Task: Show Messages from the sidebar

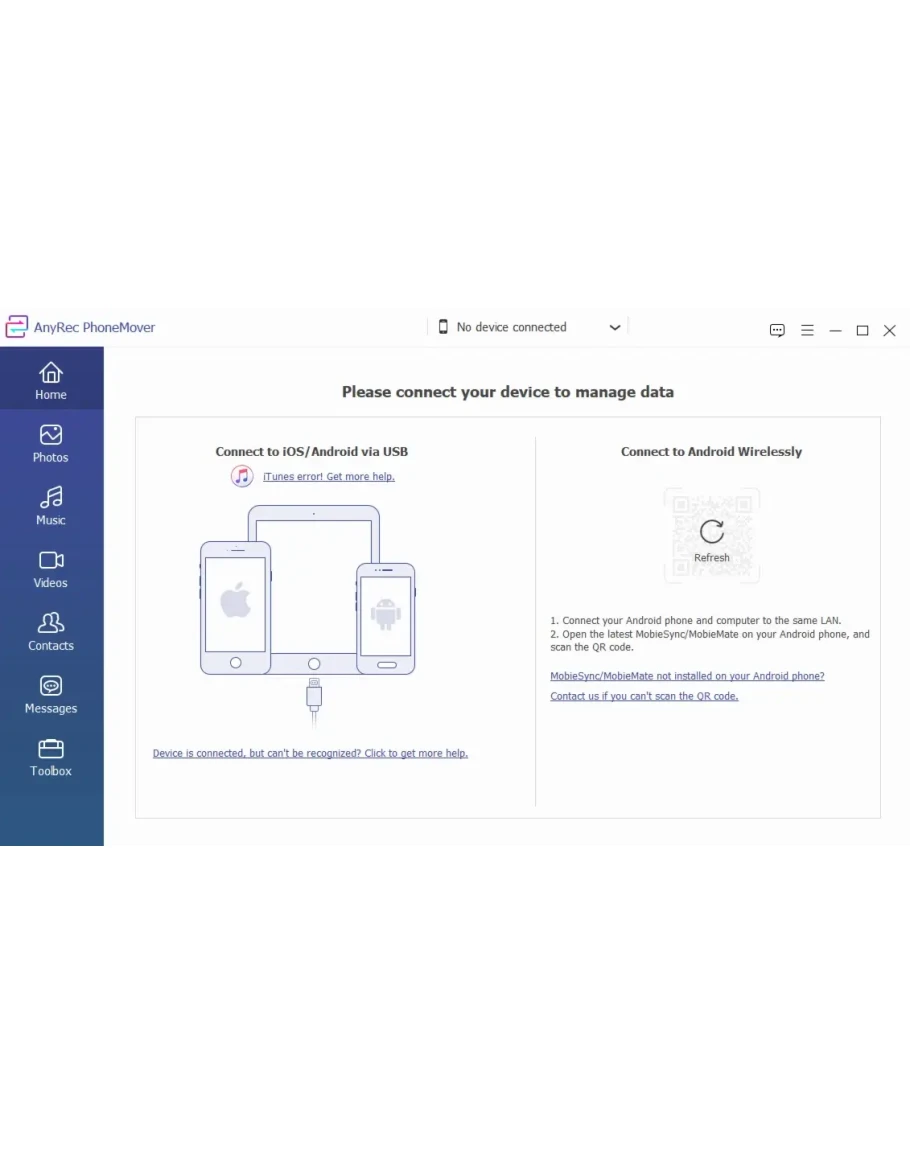Action: click(x=51, y=695)
